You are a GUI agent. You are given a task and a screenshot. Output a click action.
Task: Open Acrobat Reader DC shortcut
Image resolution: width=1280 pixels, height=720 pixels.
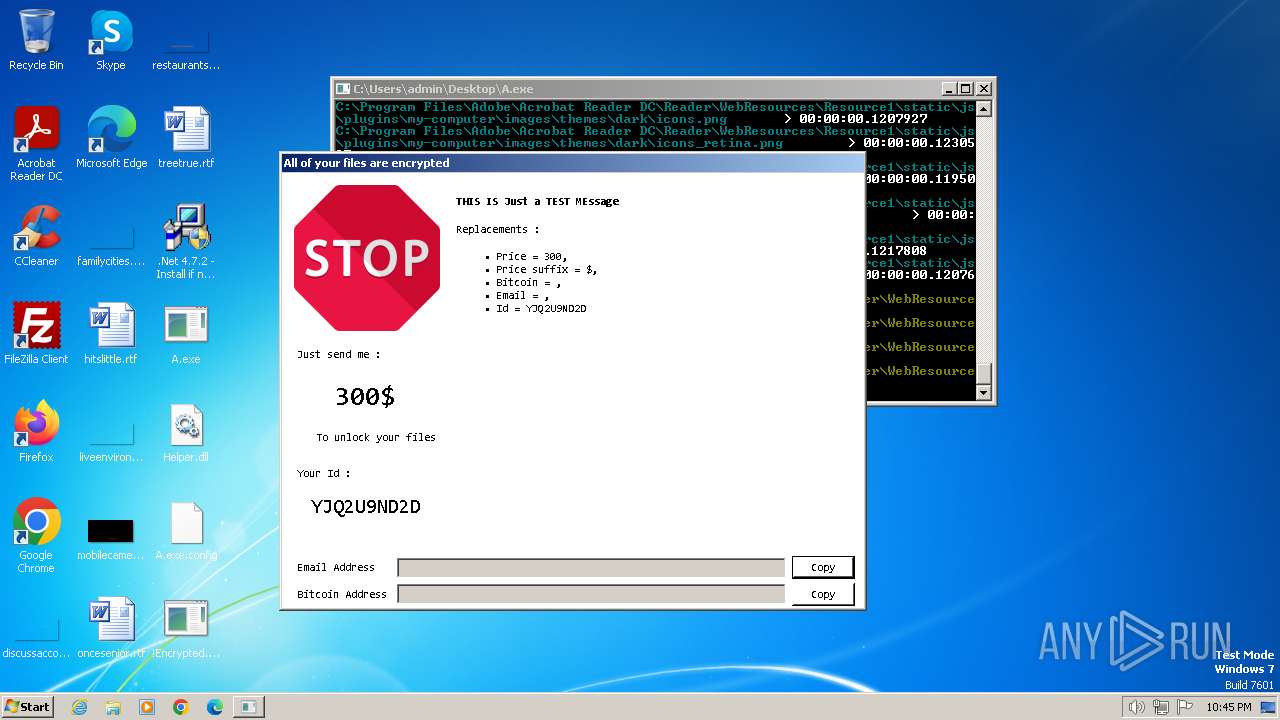point(36,144)
